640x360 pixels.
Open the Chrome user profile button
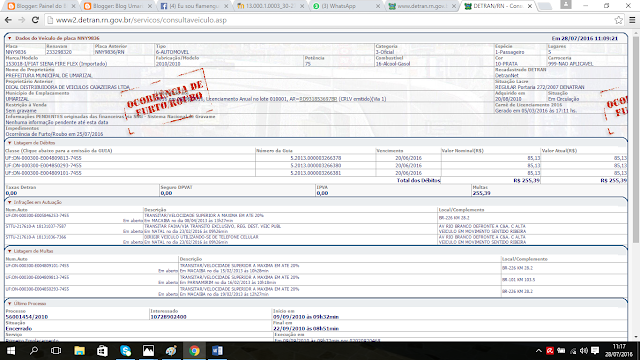pos(566,4)
